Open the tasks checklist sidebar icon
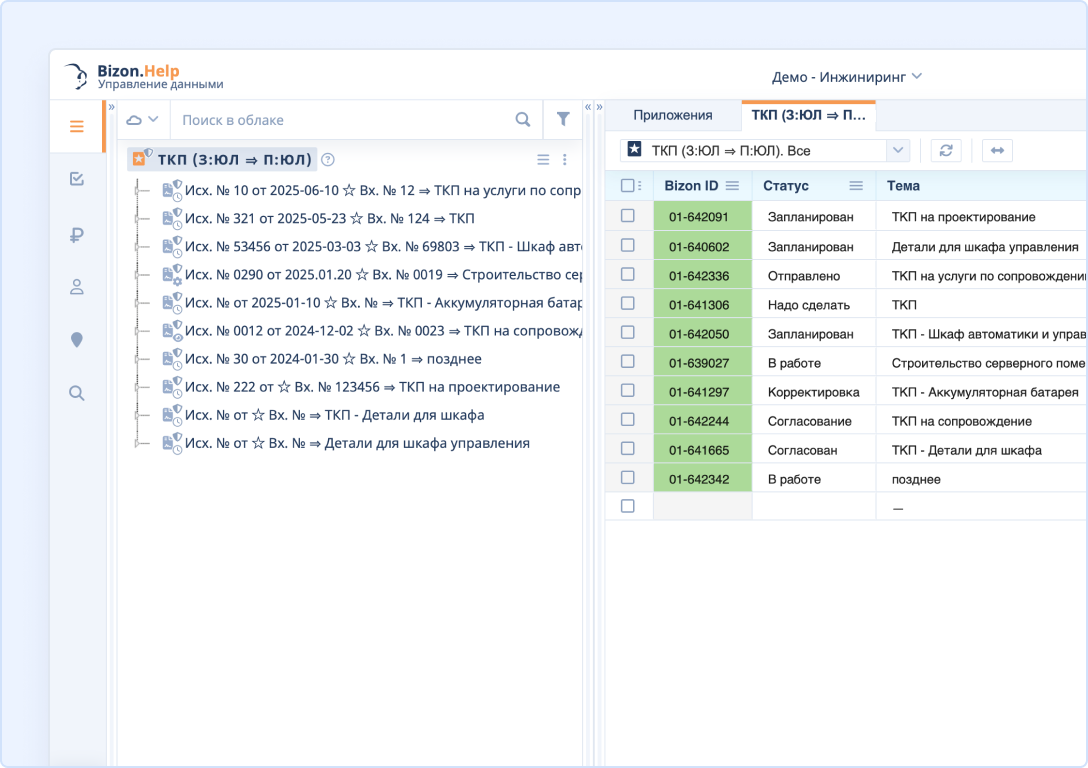This screenshot has height=768, width=1088. 77,180
